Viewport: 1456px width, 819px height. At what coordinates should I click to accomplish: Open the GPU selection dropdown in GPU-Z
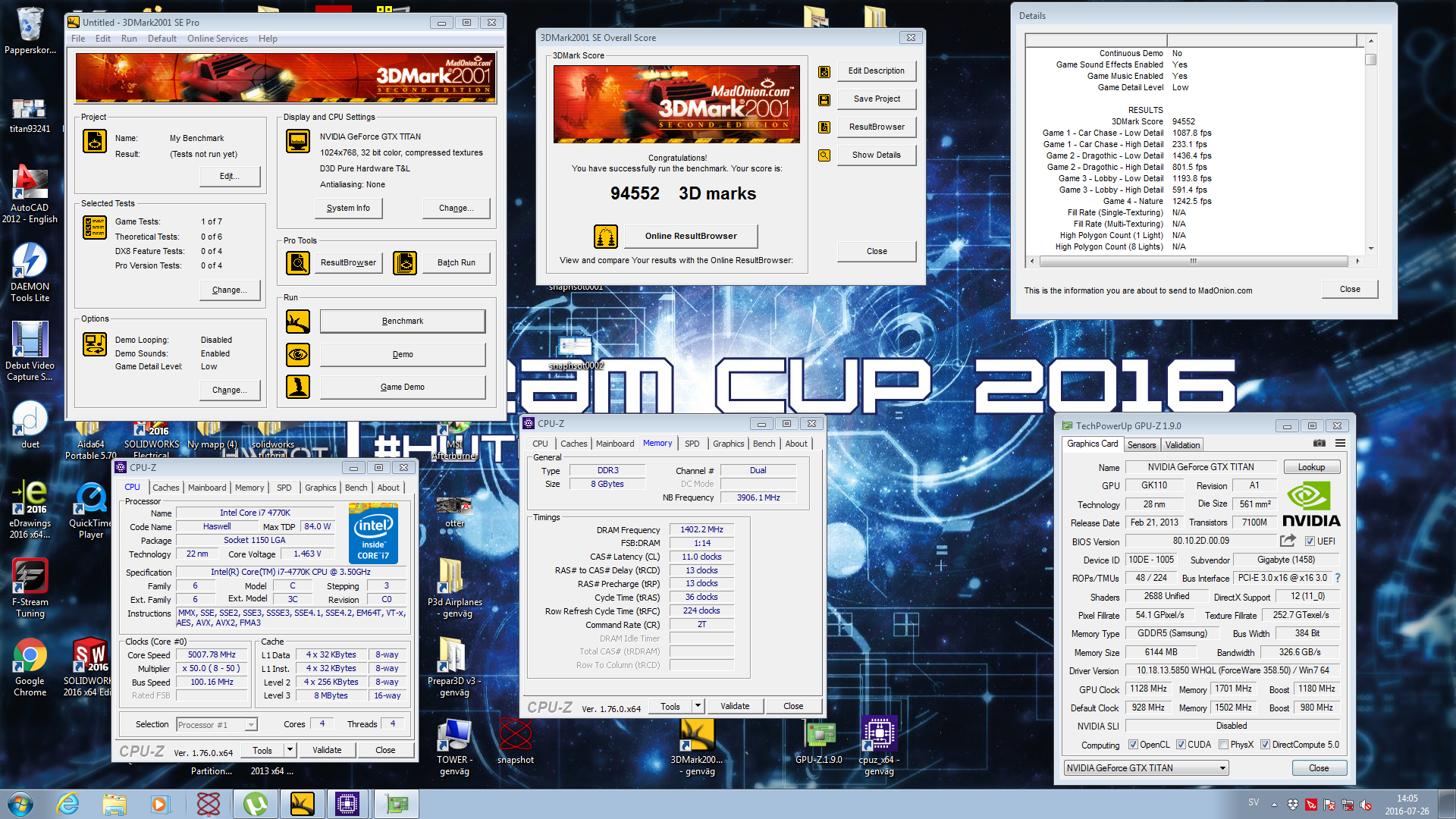[1146, 768]
